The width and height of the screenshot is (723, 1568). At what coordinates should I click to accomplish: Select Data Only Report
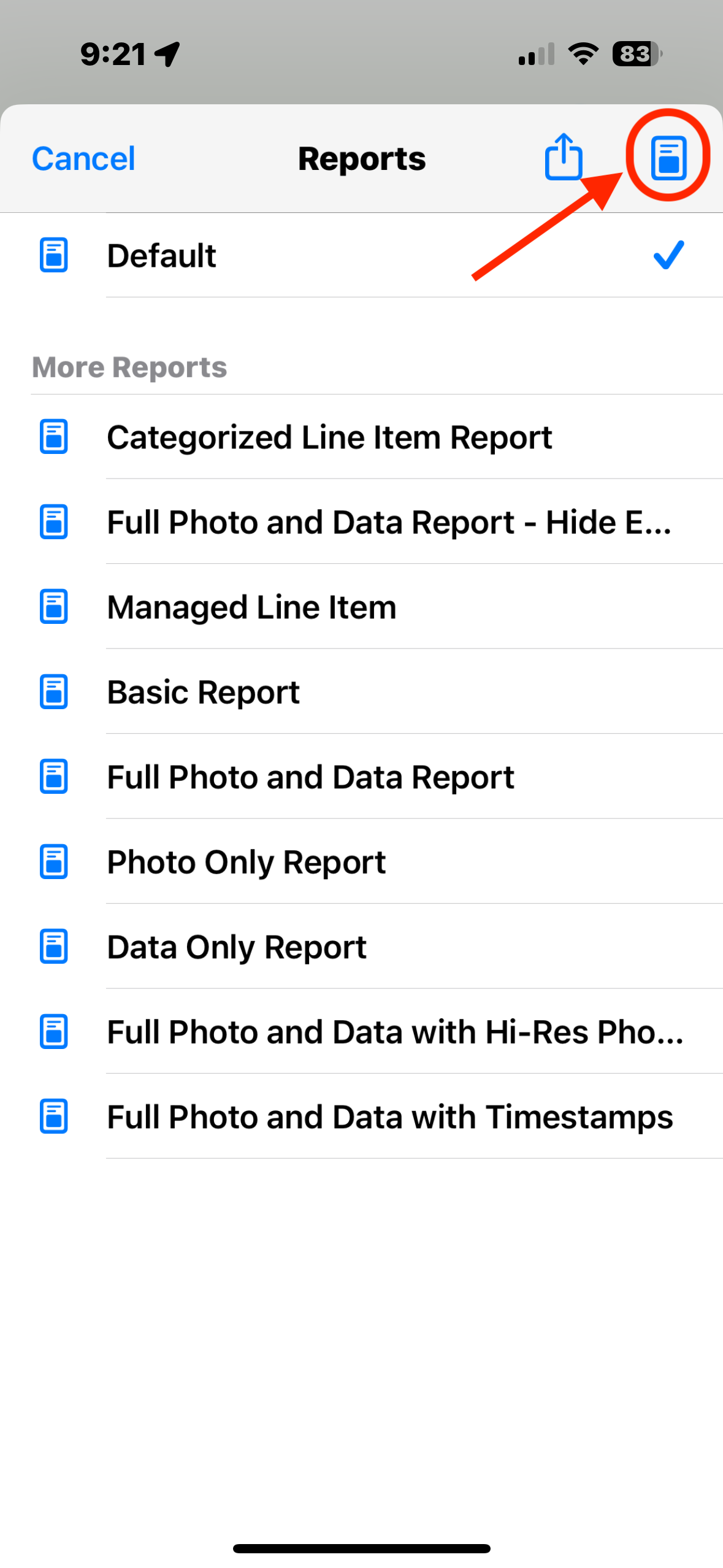click(361, 947)
